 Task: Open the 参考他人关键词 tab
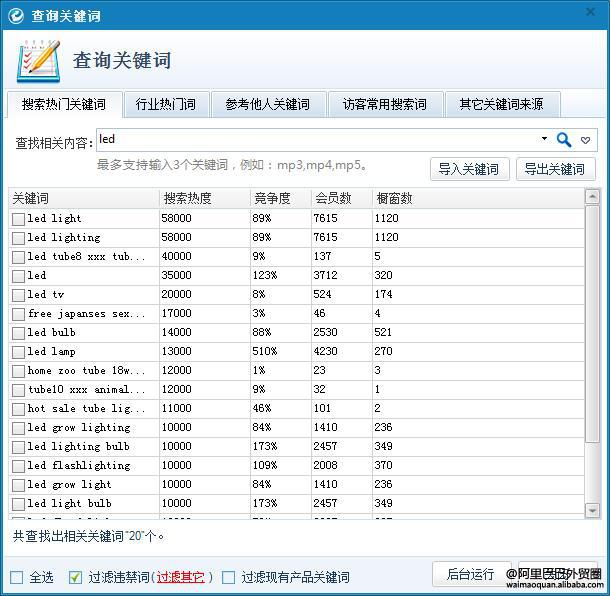(x=267, y=104)
